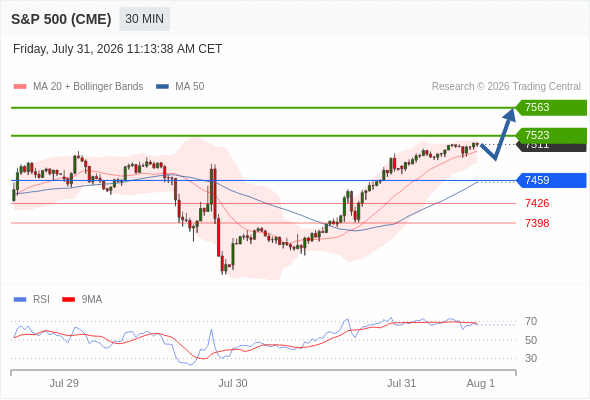This screenshot has width=590, height=400.
Task: Click the 'Research © 2026 Trading Central' text
Action: pyautogui.click(x=506, y=87)
